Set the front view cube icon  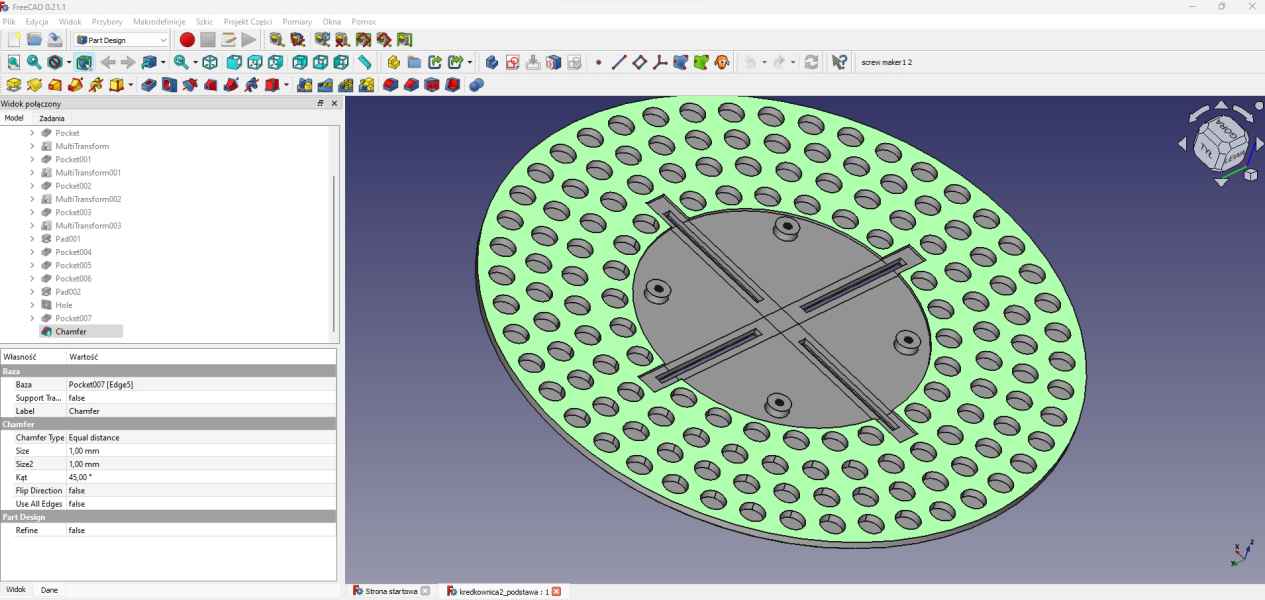pos(233,62)
